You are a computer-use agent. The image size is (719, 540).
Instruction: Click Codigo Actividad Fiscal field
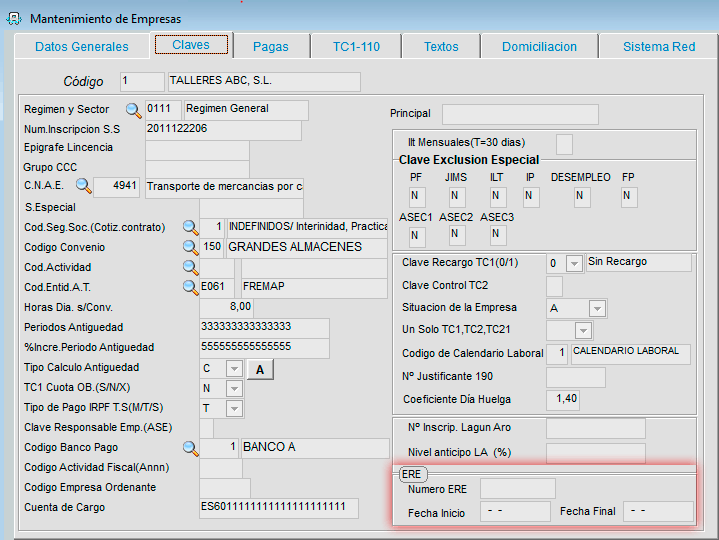[x=221, y=468]
